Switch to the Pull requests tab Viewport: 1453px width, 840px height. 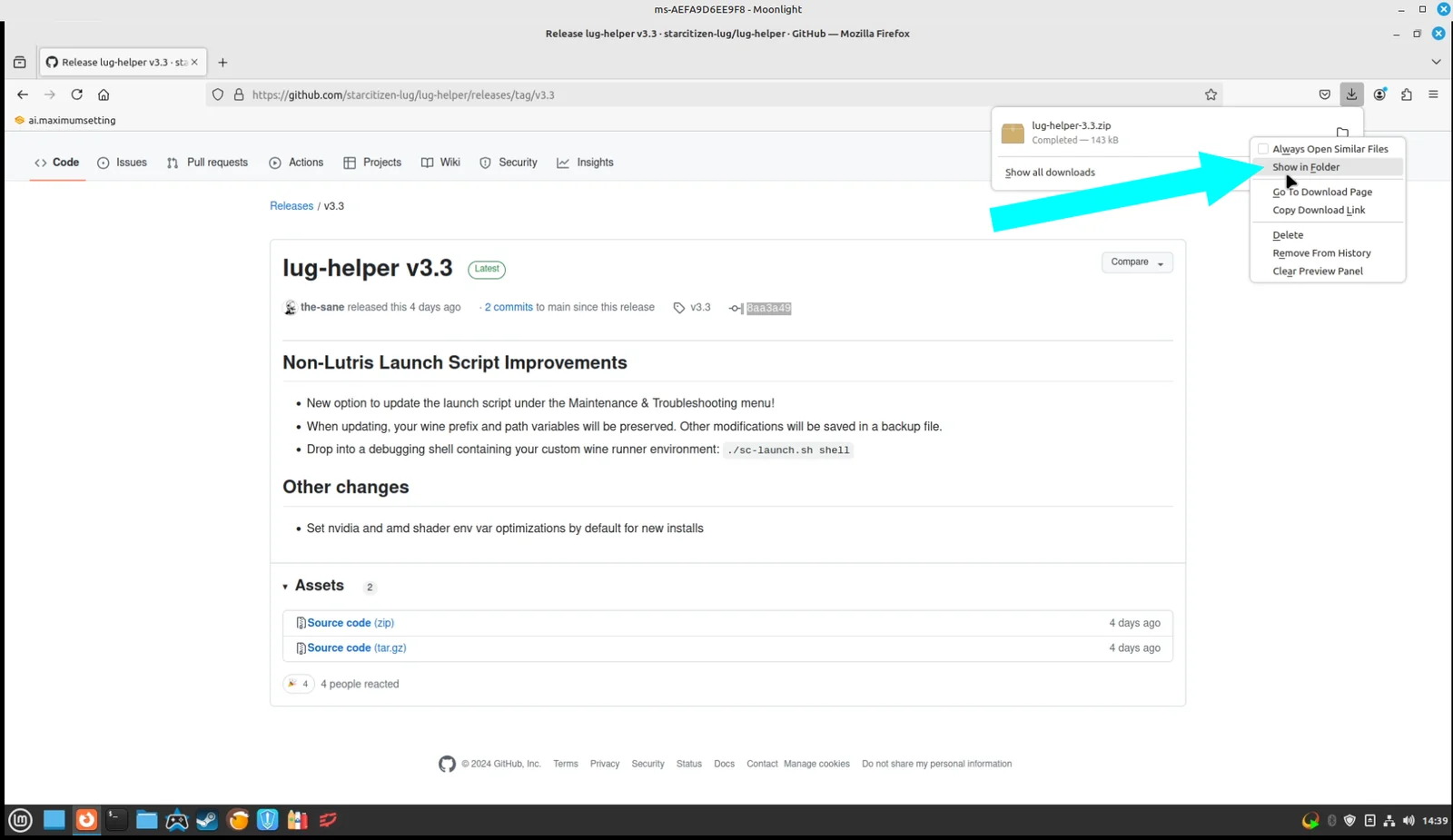pyautogui.click(x=207, y=163)
